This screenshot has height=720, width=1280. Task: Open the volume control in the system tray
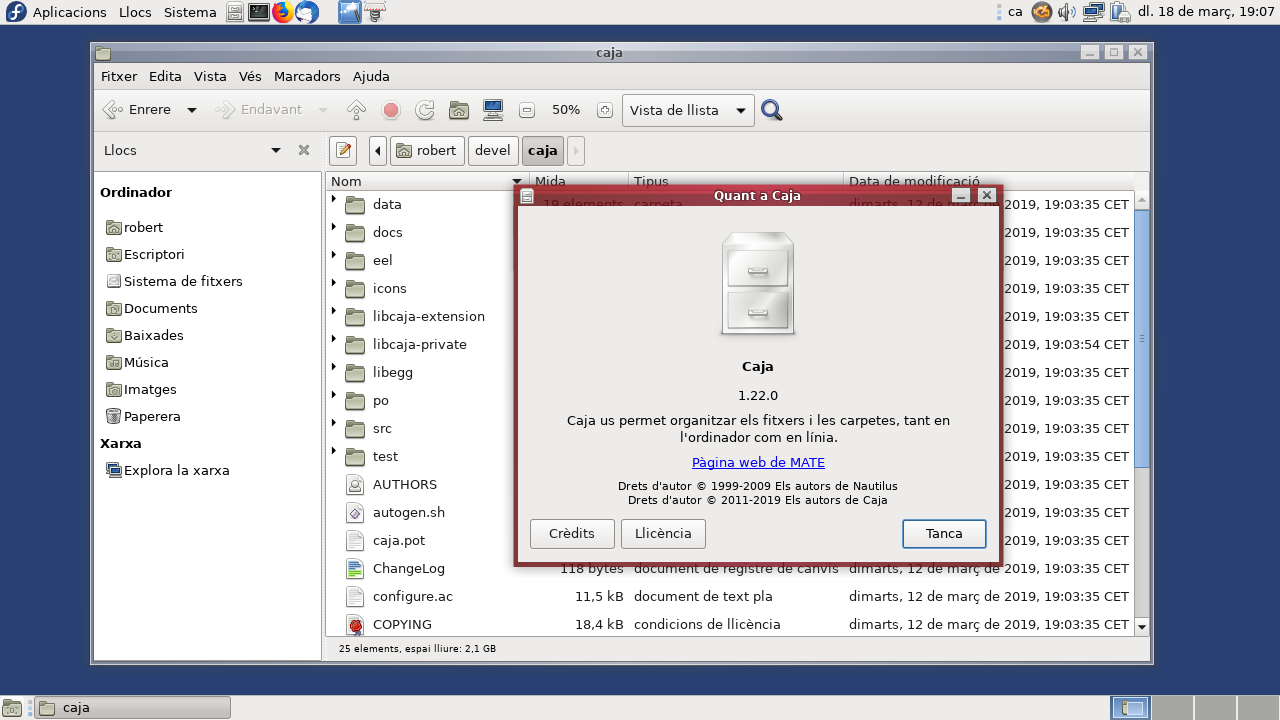tap(1067, 12)
